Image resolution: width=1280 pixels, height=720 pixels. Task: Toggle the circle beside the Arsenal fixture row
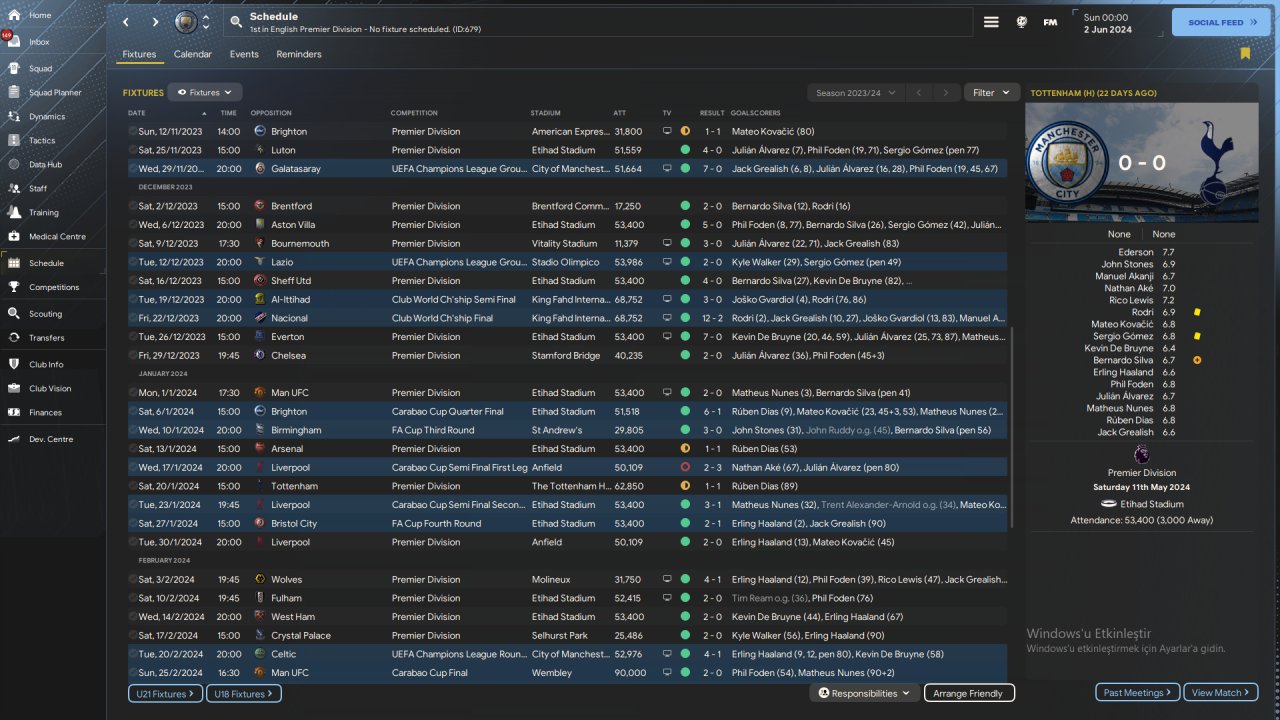[x=133, y=449]
